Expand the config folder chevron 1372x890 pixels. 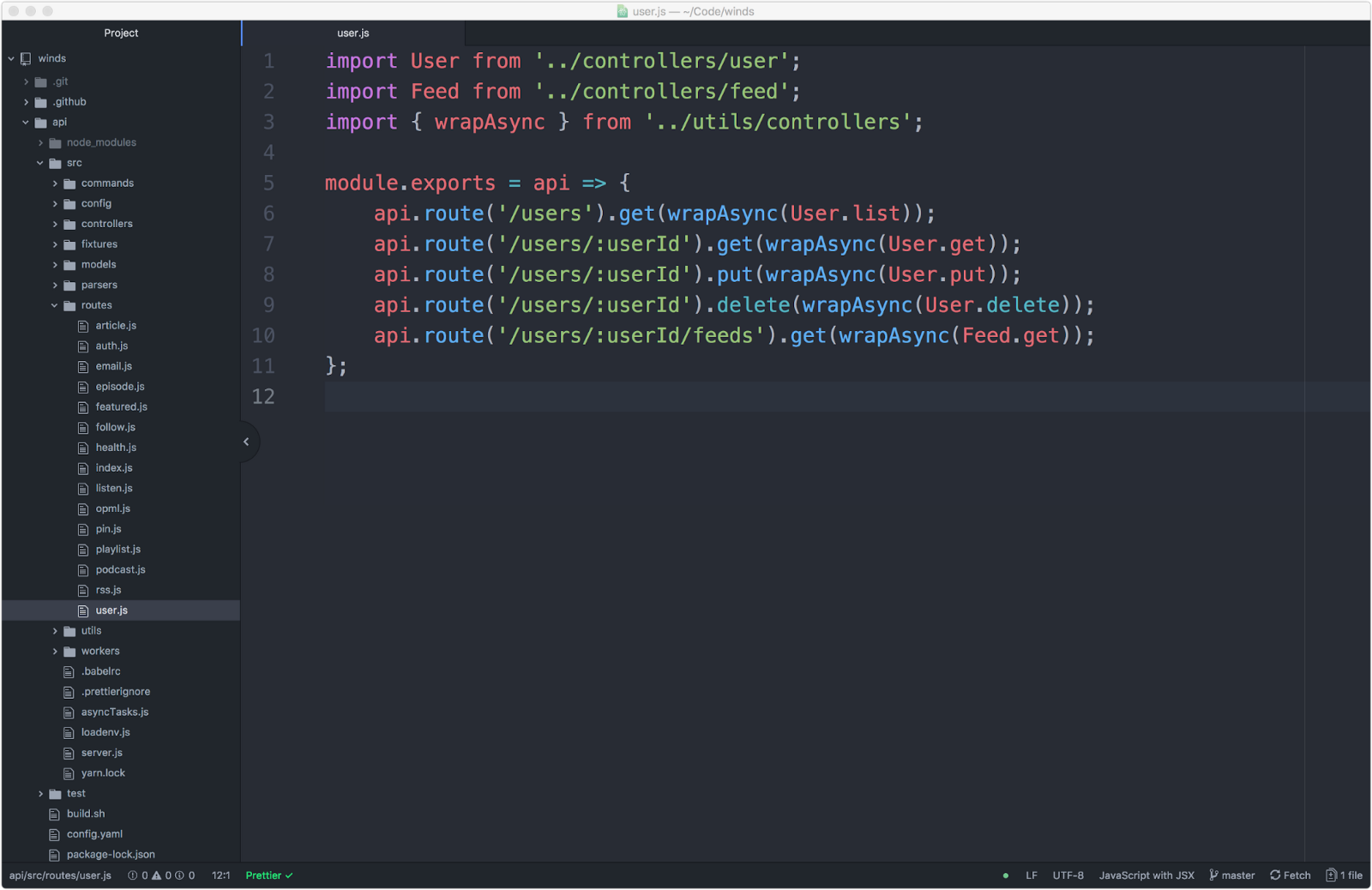pos(55,204)
